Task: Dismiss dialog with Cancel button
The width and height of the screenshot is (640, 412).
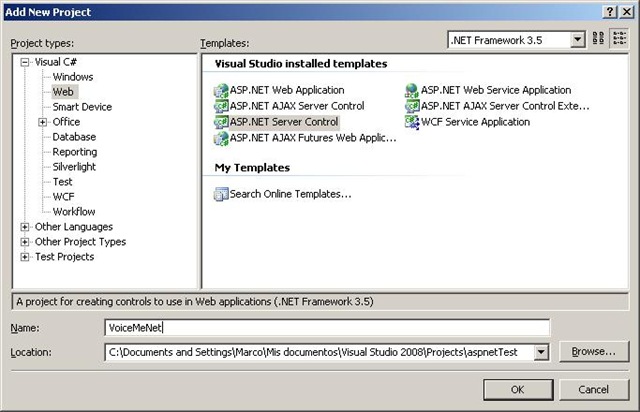Action: (593, 390)
